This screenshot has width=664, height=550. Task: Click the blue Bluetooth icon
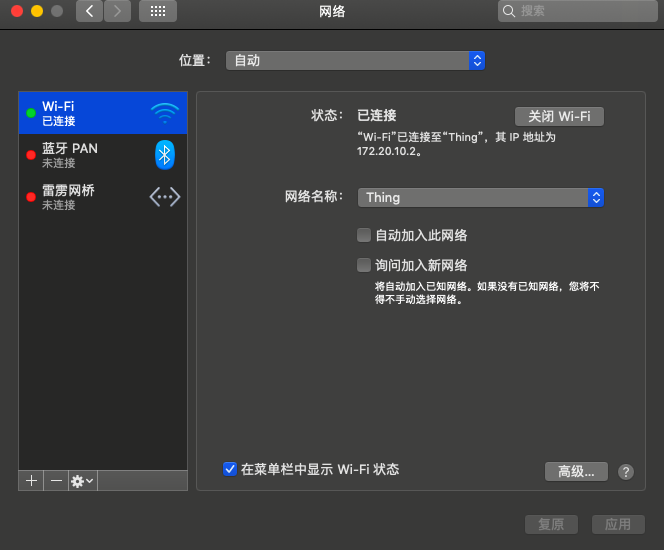[165, 154]
